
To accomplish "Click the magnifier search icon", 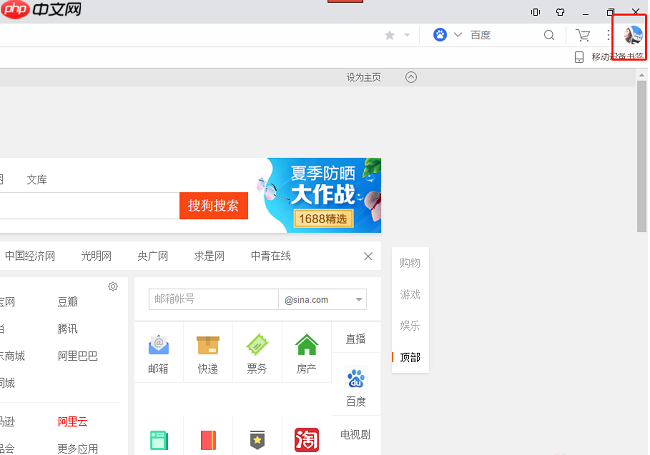I will pyautogui.click(x=549, y=35).
